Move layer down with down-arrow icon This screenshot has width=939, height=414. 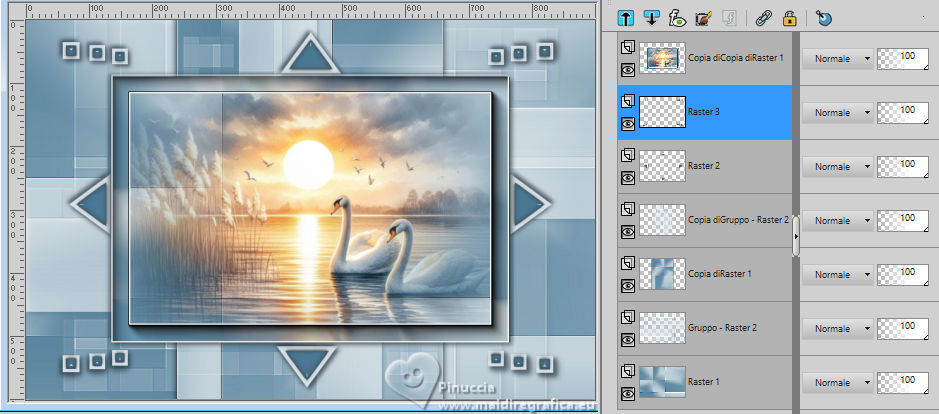tap(652, 18)
